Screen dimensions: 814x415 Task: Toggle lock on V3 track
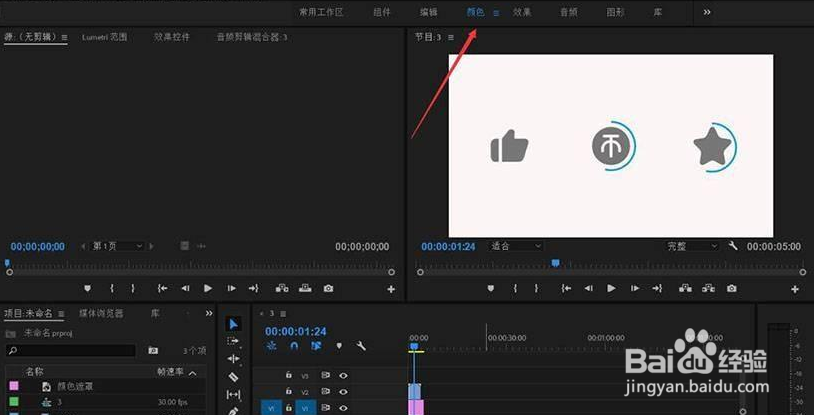(289, 375)
